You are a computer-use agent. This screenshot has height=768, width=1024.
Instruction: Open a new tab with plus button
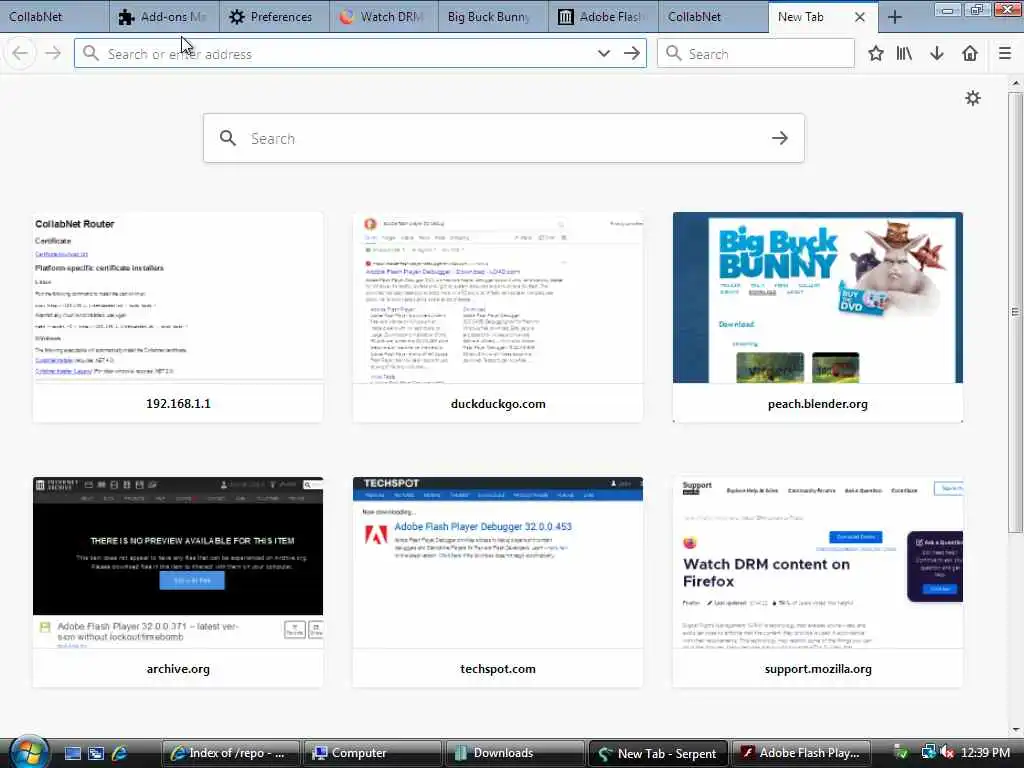(x=895, y=17)
